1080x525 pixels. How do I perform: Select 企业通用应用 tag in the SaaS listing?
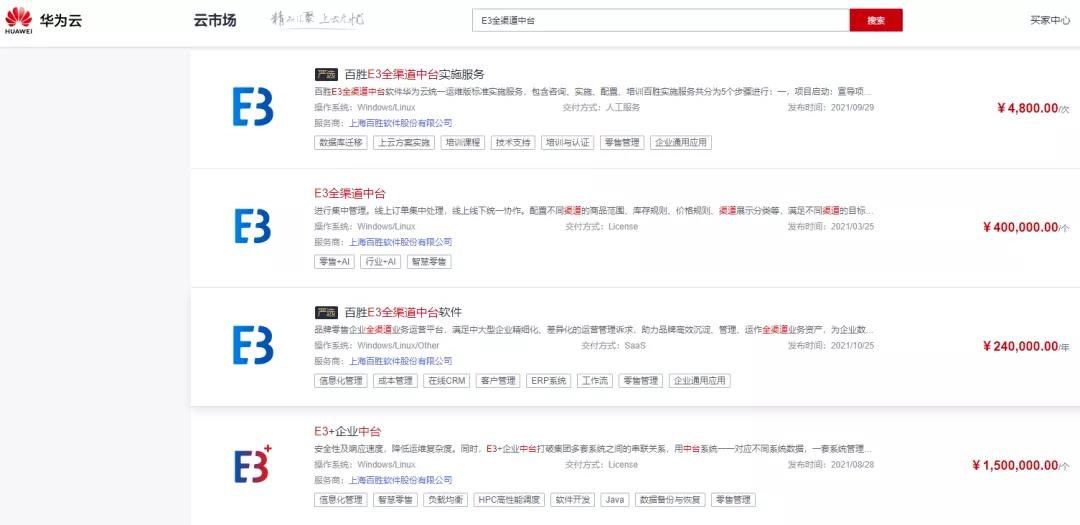700,380
